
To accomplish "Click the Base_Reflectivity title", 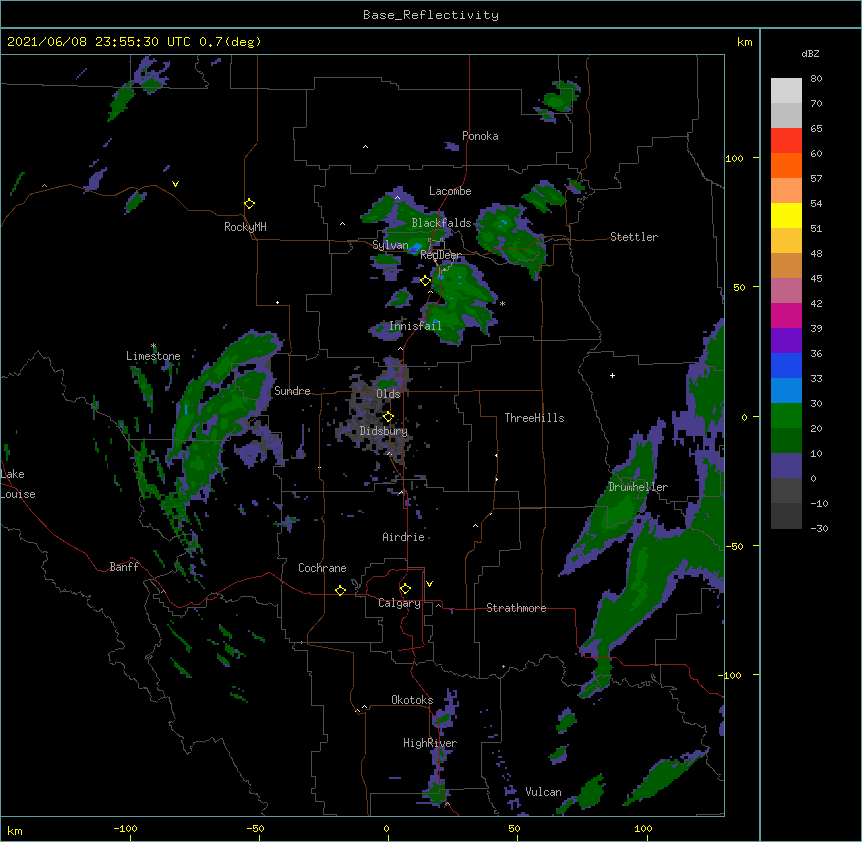I will click(431, 15).
